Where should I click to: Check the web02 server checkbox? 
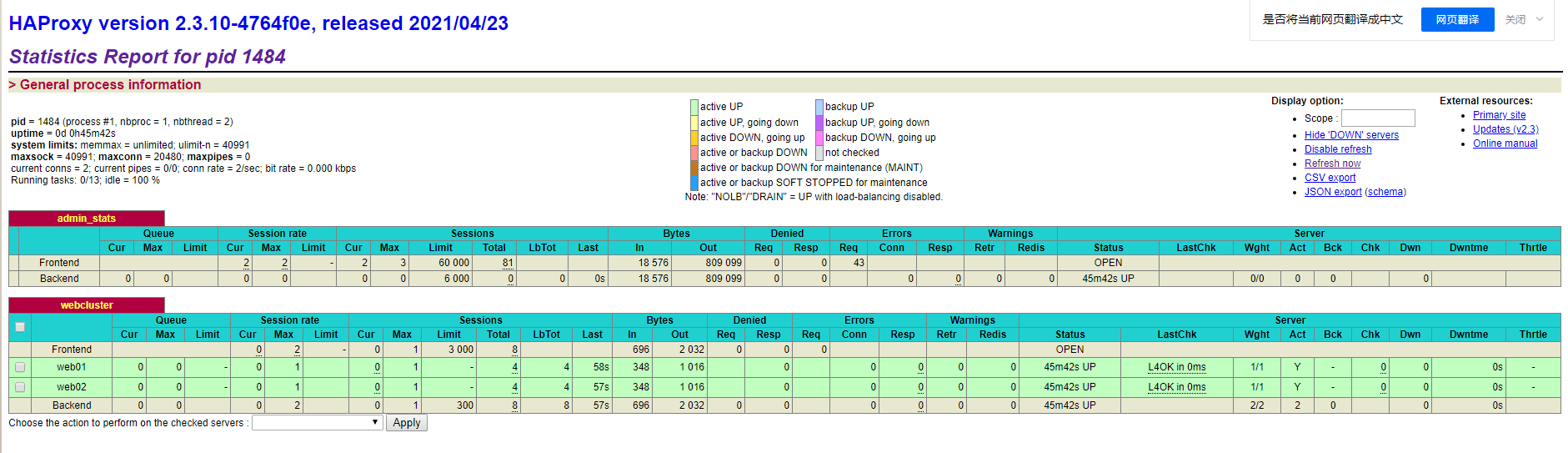[20, 387]
